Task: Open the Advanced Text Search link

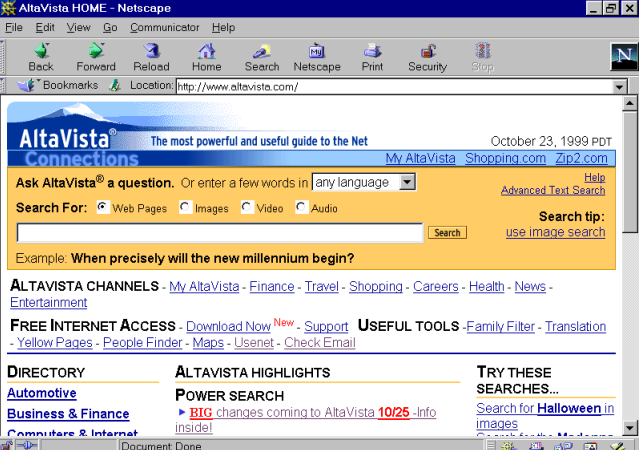Action: pyautogui.click(x=553, y=190)
